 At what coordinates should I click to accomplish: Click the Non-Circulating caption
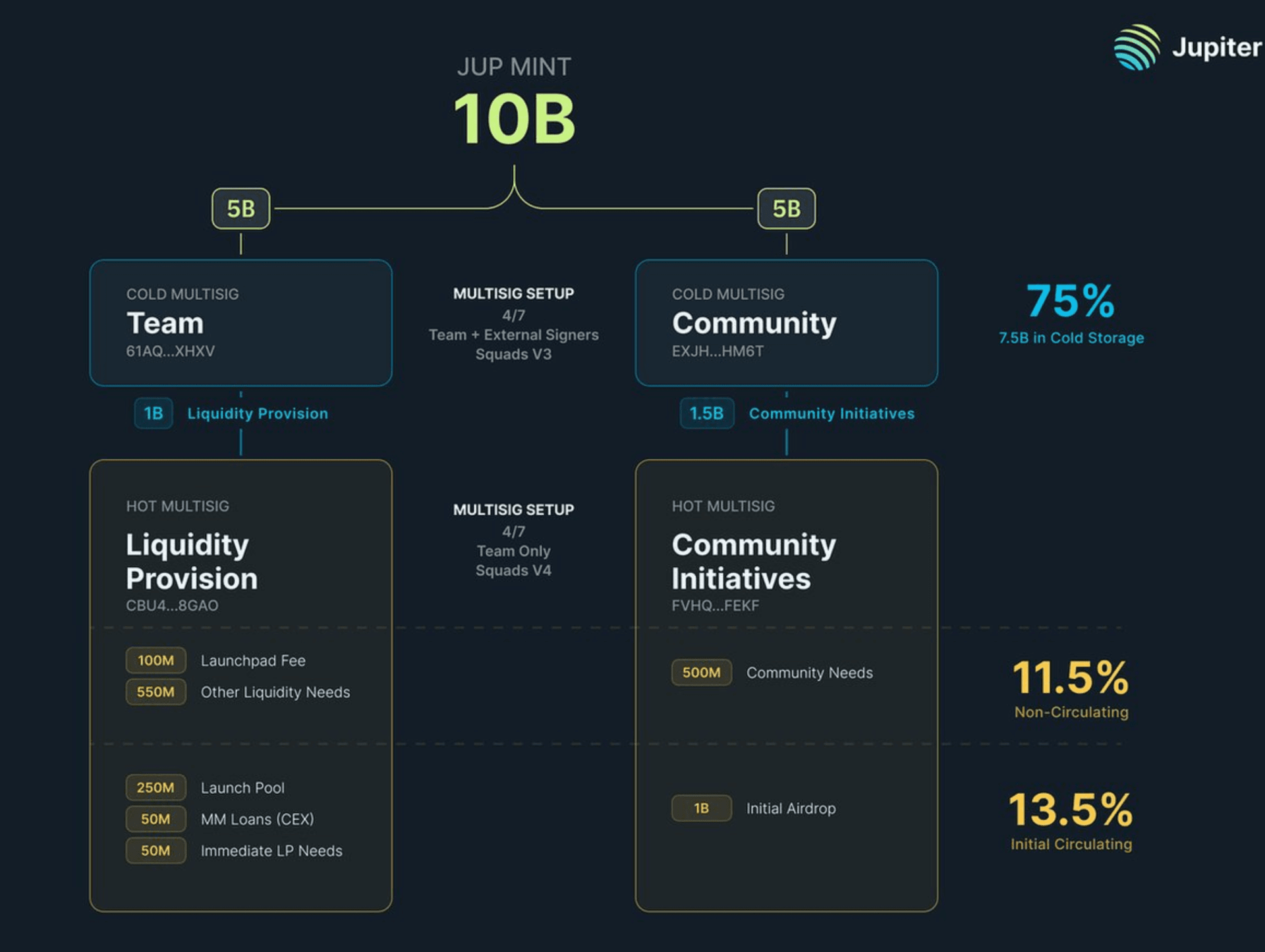(1071, 712)
